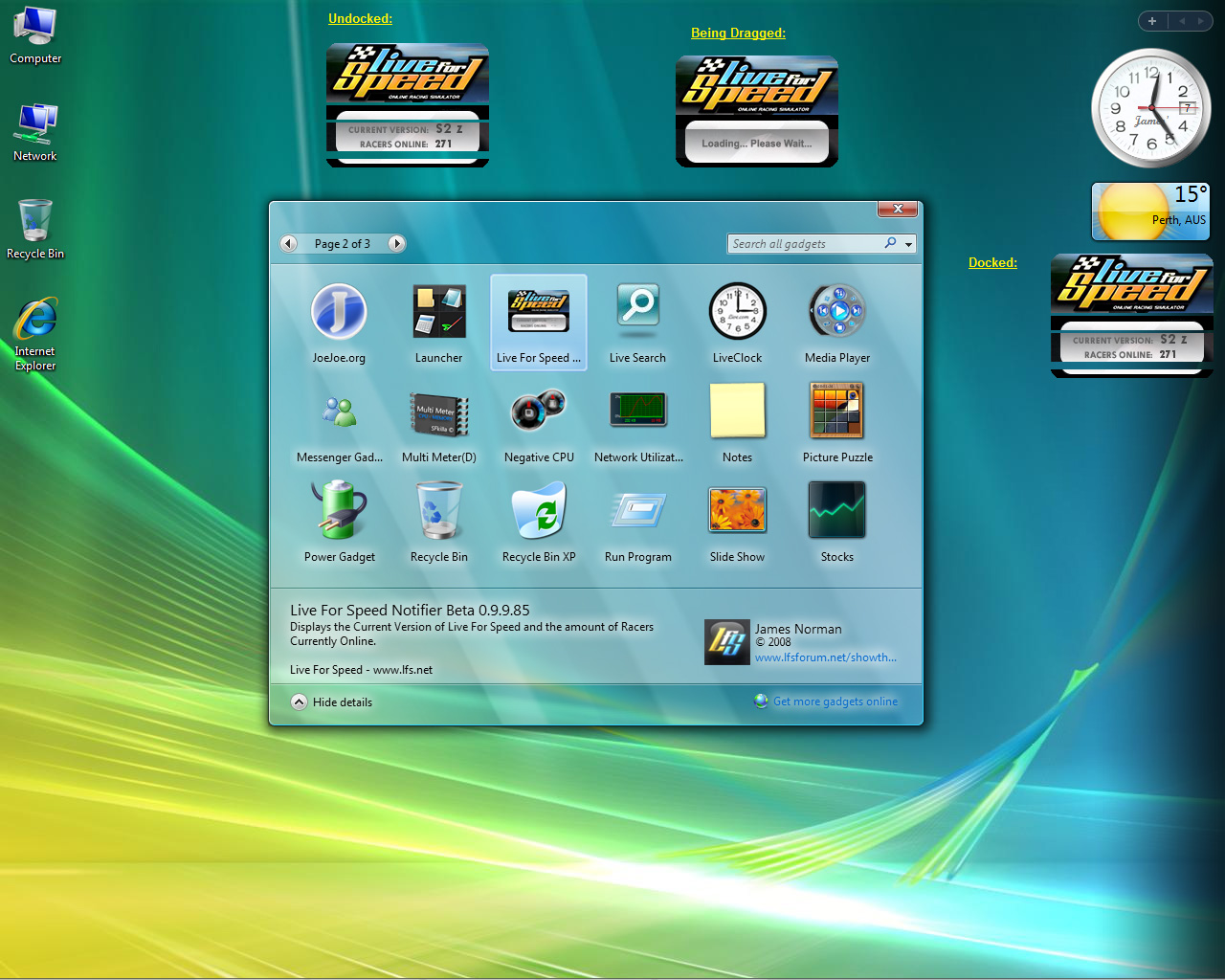Select the LiveClock gadget
The height and width of the screenshot is (980, 1225).
(x=737, y=323)
